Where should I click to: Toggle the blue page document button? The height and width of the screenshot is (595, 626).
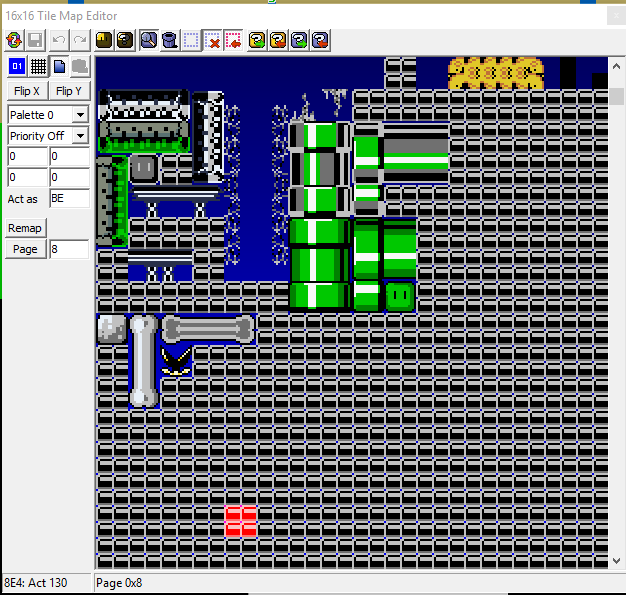[x=59, y=66]
